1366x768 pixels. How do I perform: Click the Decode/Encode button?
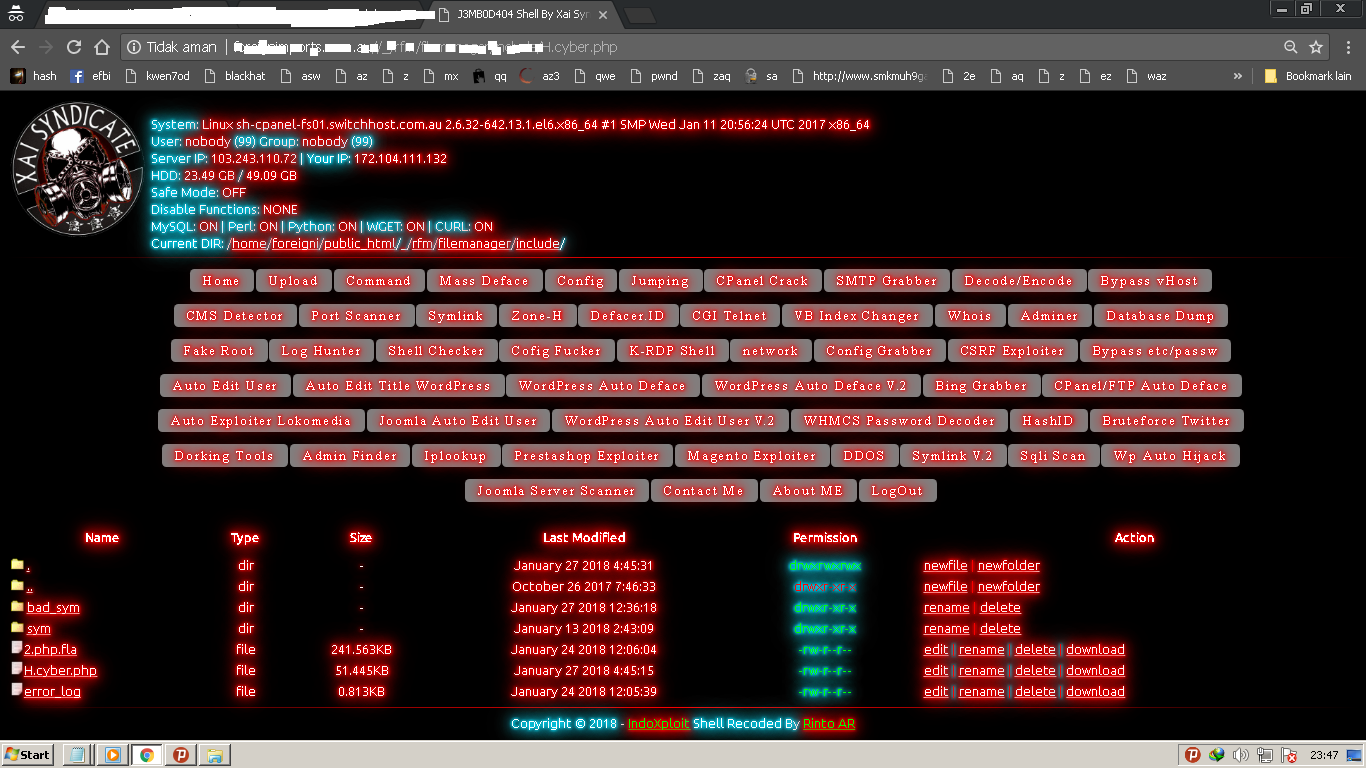[x=1018, y=281]
